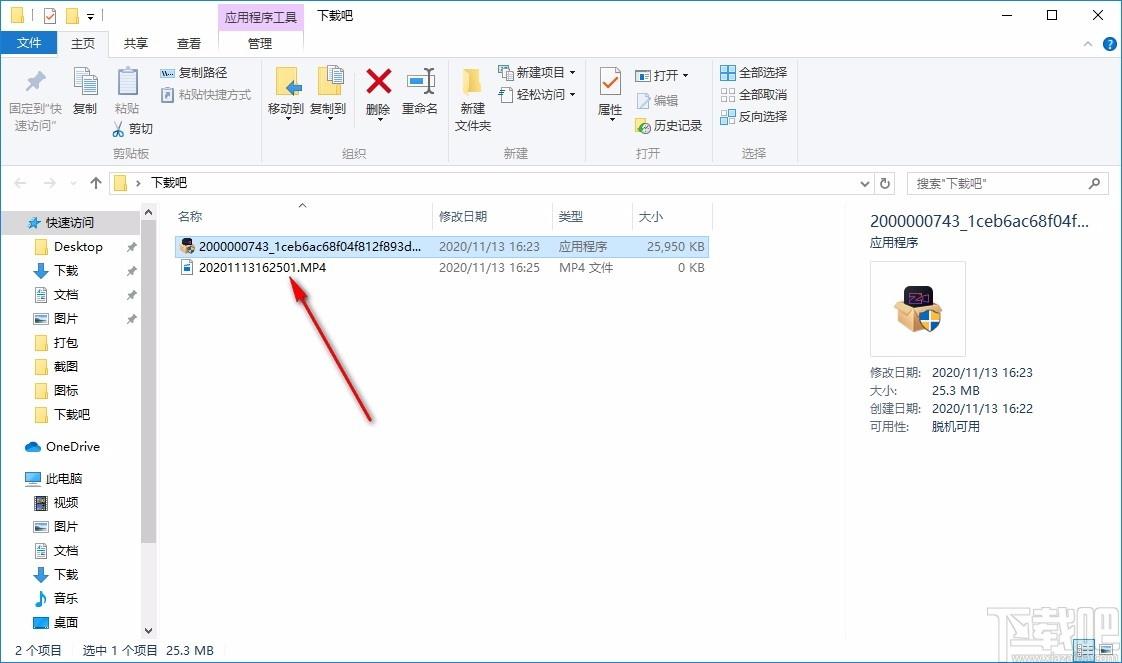1122x663 pixels.
Task: Click the installer preview thumbnail
Action: click(x=917, y=308)
